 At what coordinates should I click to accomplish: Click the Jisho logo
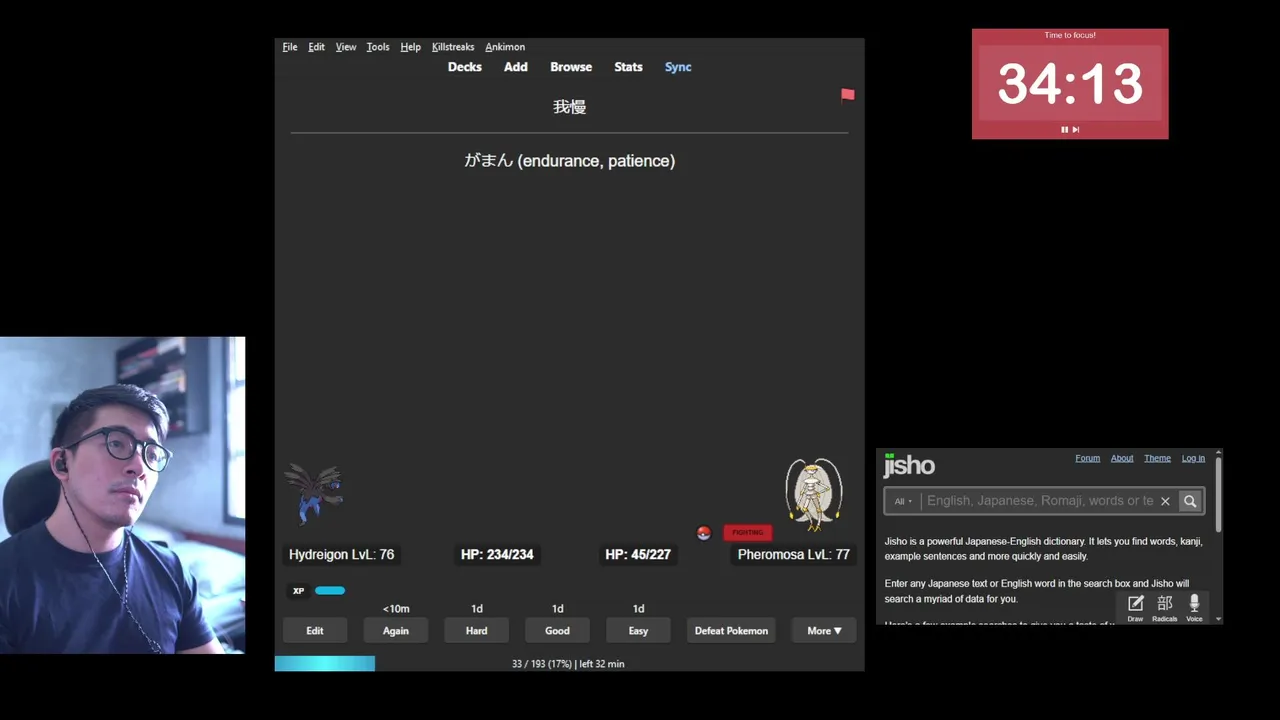909,465
